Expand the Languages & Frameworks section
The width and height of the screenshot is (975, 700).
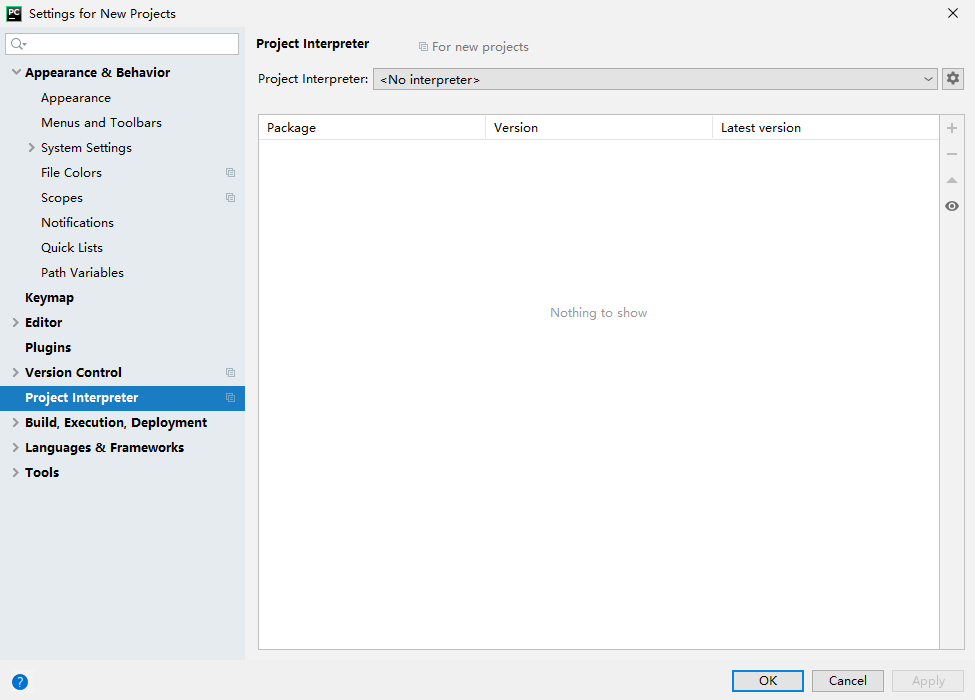16,448
